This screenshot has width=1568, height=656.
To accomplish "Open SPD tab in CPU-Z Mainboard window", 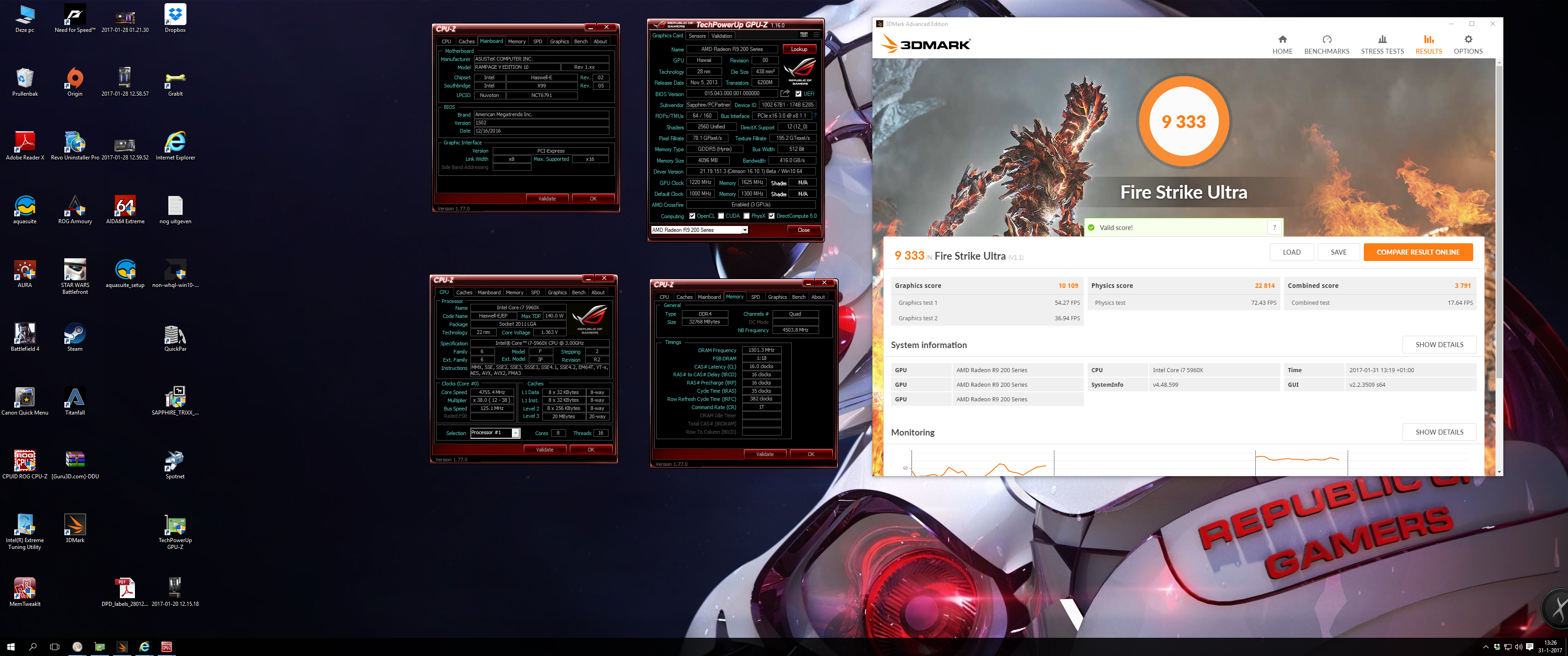I will click(537, 41).
